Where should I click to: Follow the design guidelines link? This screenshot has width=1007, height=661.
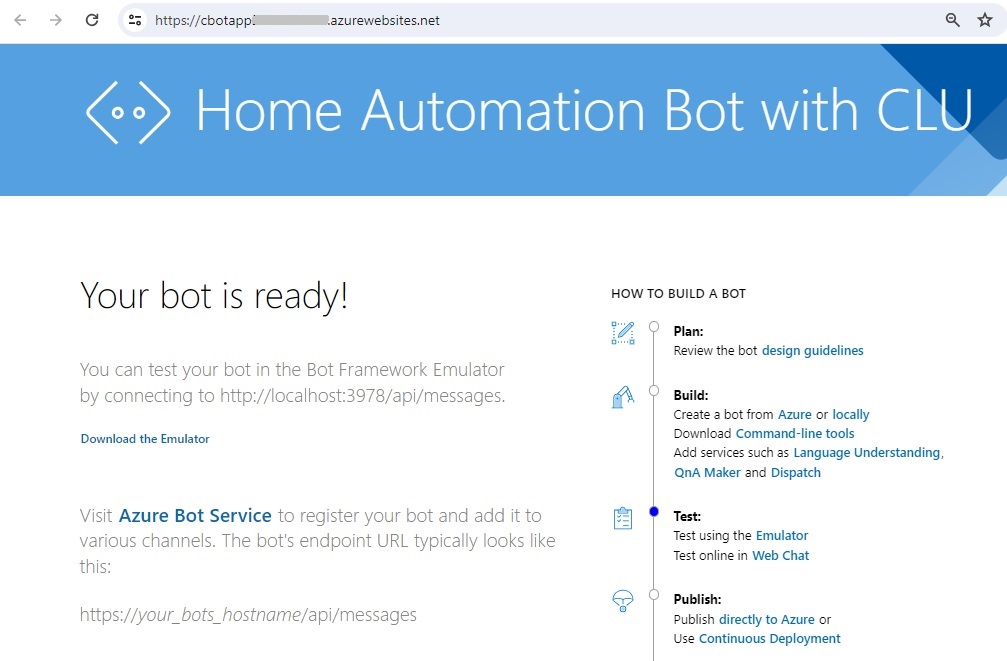click(x=812, y=351)
